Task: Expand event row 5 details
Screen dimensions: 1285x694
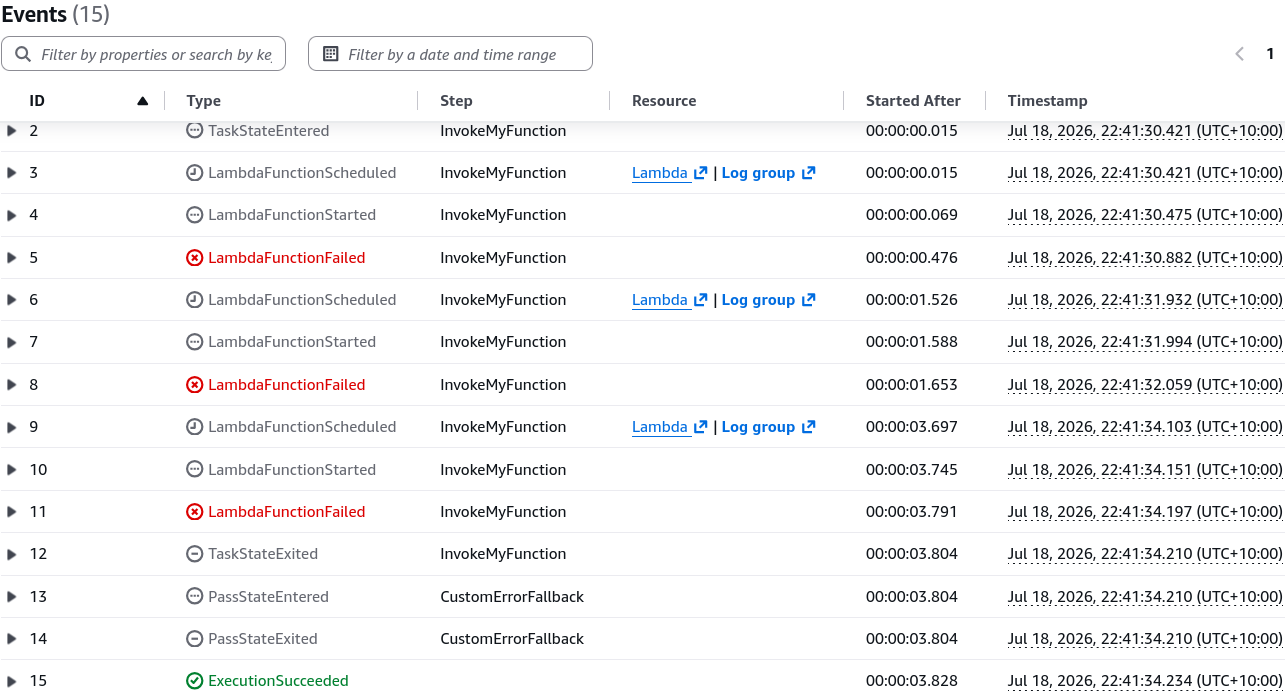Action: 12,258
